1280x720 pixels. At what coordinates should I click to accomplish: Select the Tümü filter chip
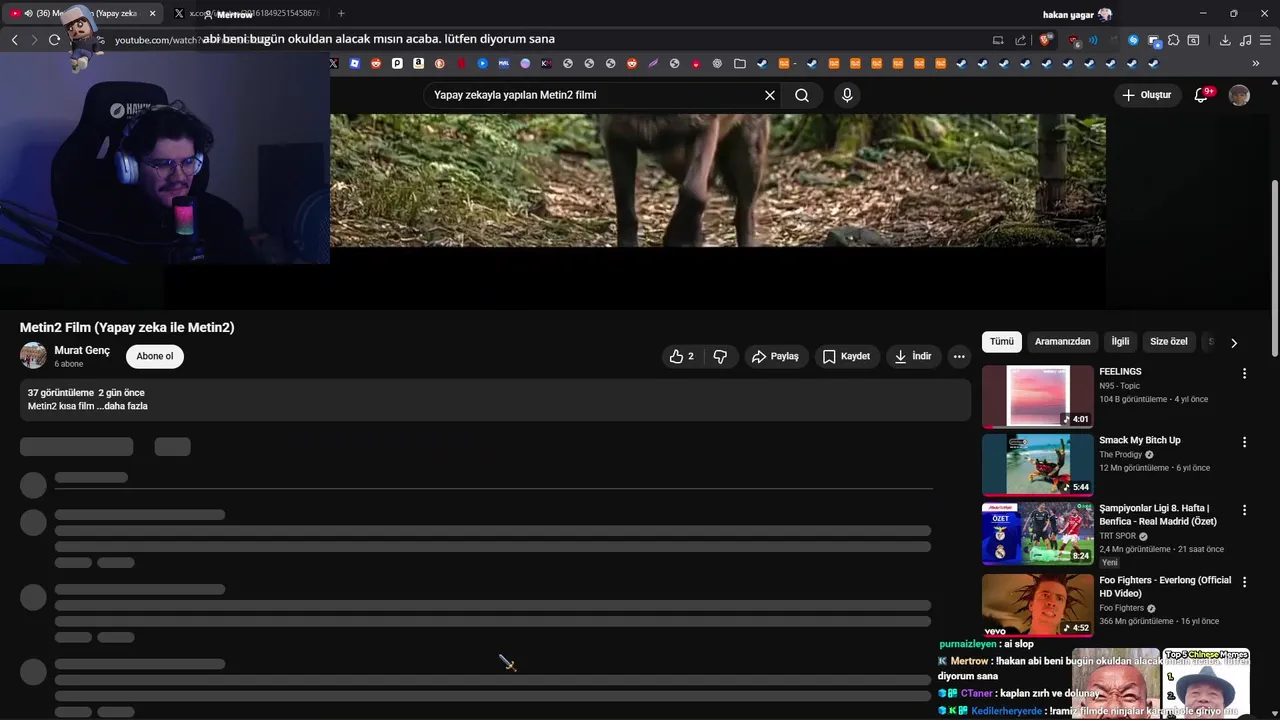click(1002, 342)
